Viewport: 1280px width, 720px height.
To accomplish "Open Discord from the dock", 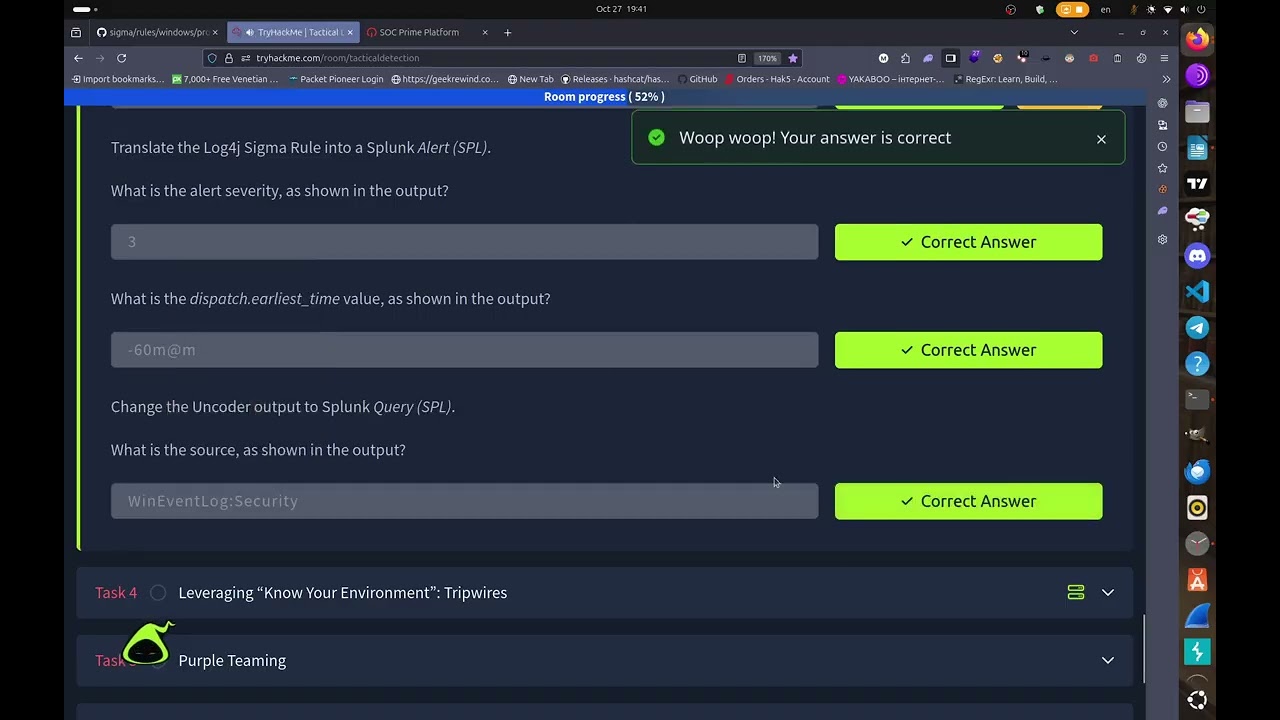I will coord(1197,256).
